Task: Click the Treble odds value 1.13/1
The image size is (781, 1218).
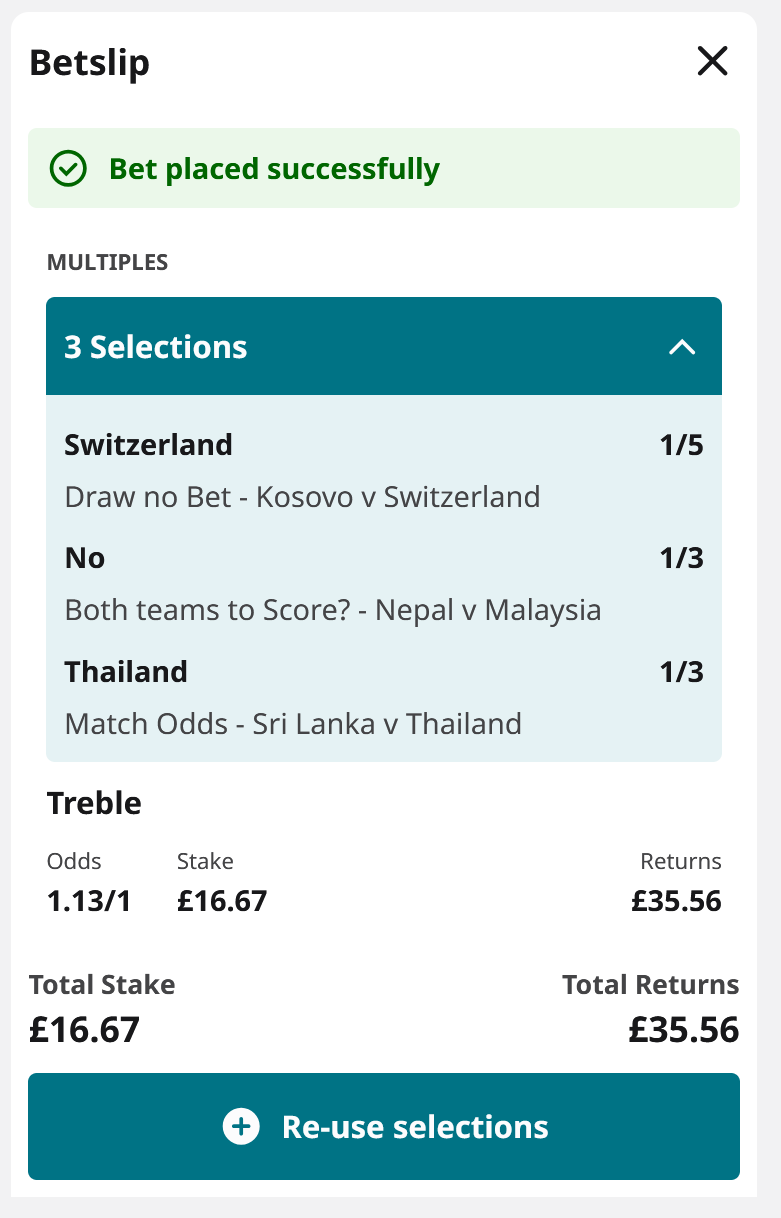Action: (x=89, y=901)
